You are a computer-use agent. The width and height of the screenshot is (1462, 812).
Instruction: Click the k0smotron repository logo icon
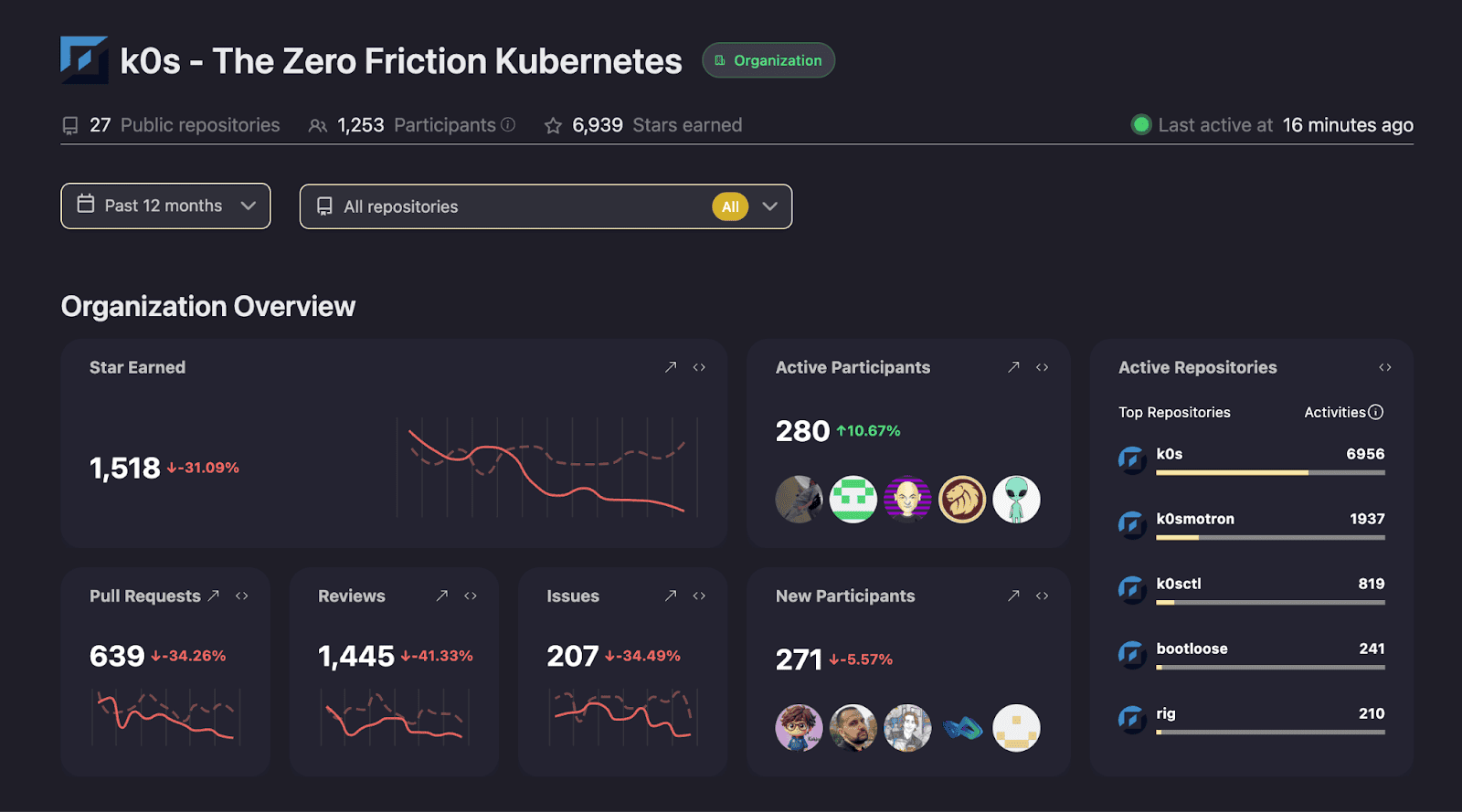pyautogui.click(x=1132, y=525)
